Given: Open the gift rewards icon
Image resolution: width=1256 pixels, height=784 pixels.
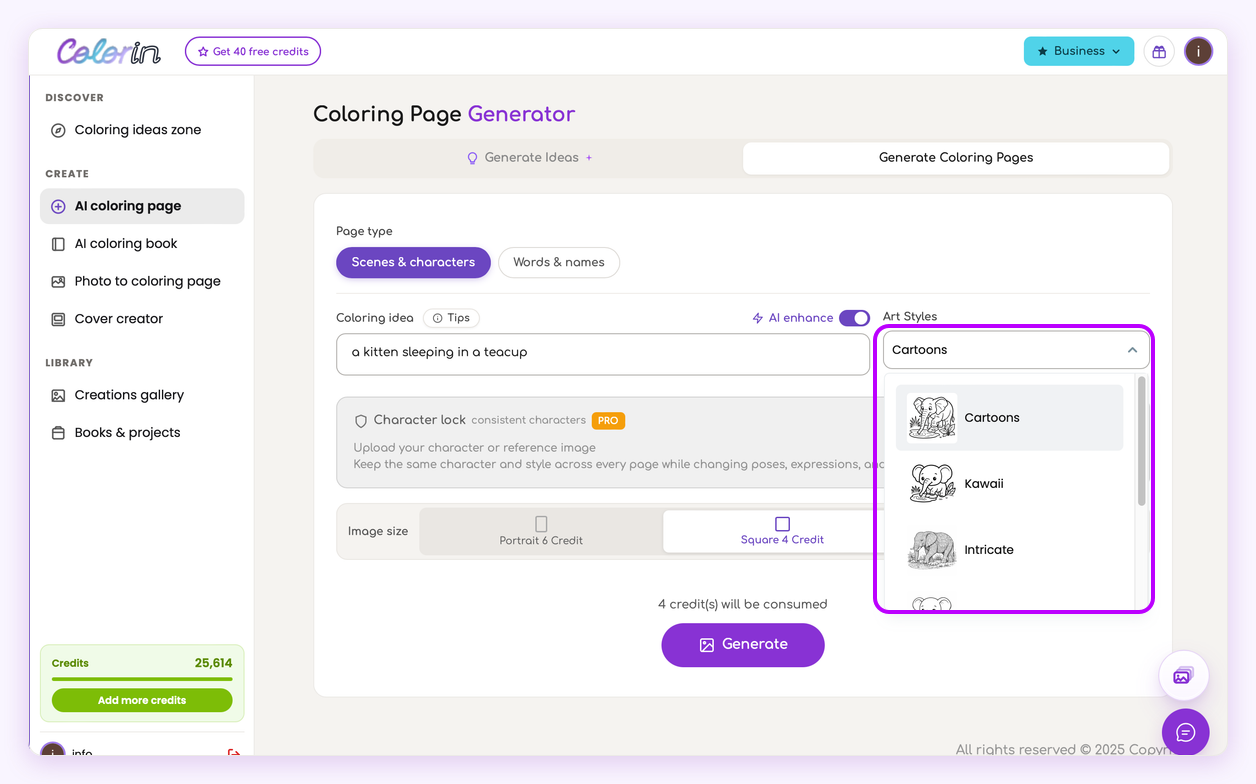Looking at the screenshot, I should click(x=1159, y=51).
